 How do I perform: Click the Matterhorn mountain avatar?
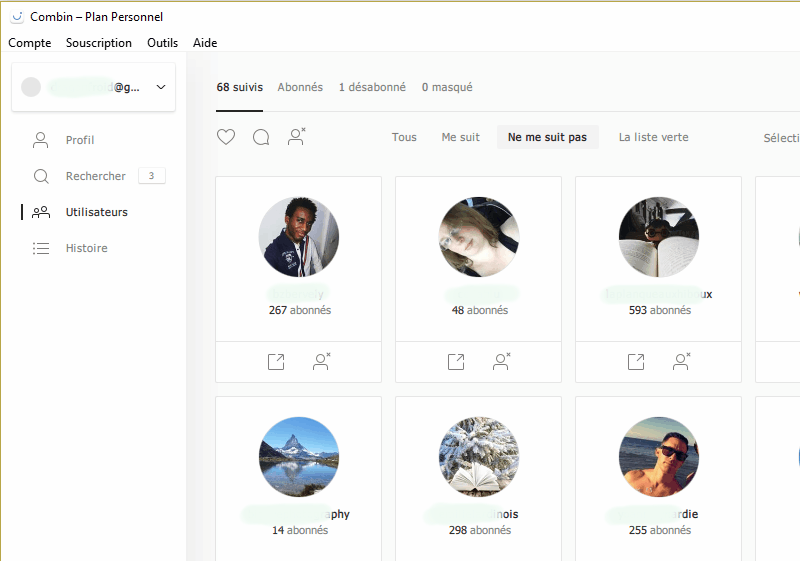tap(298, 457)
